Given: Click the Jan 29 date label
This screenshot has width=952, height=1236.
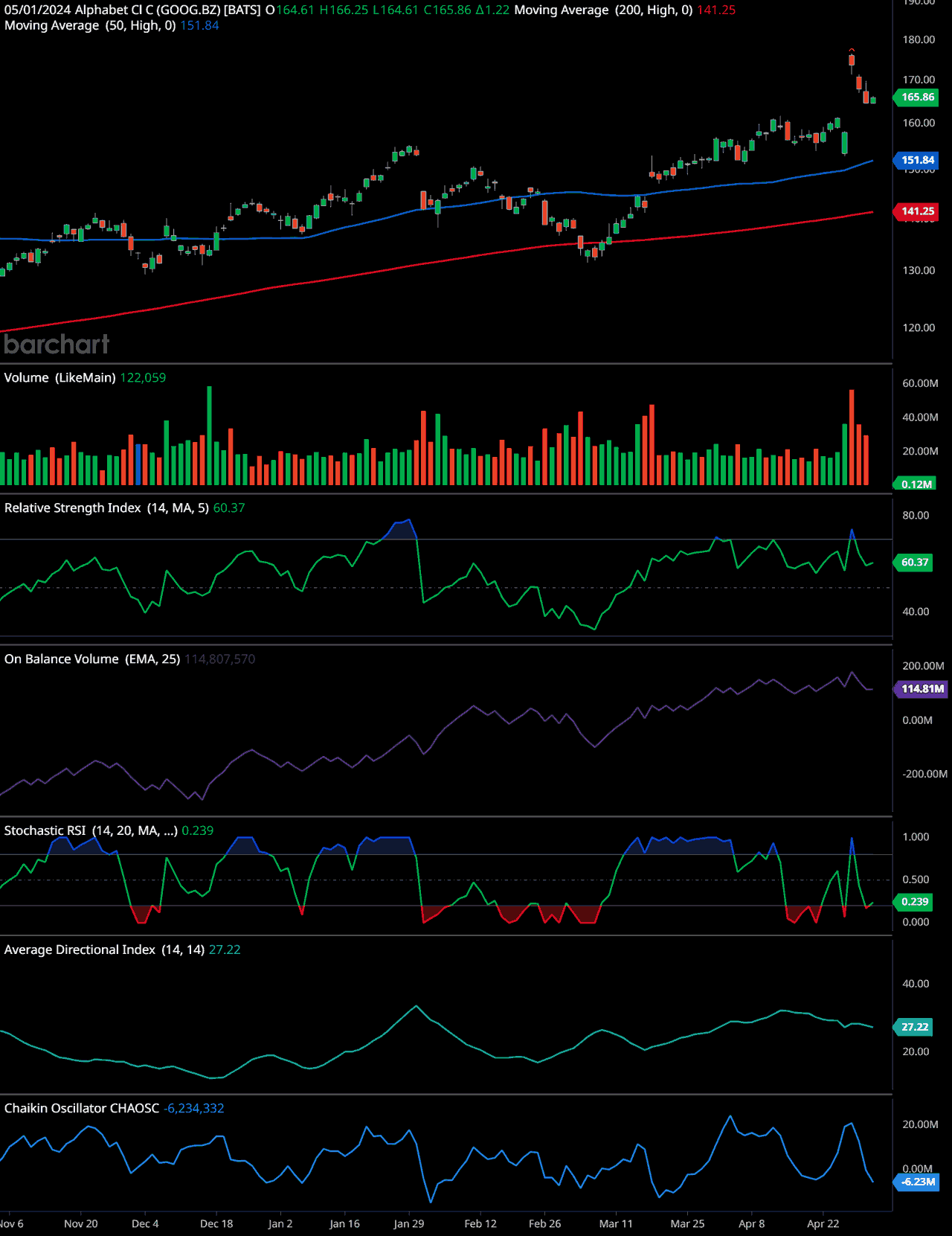Looking at the screenshot, I should 409,1223.
